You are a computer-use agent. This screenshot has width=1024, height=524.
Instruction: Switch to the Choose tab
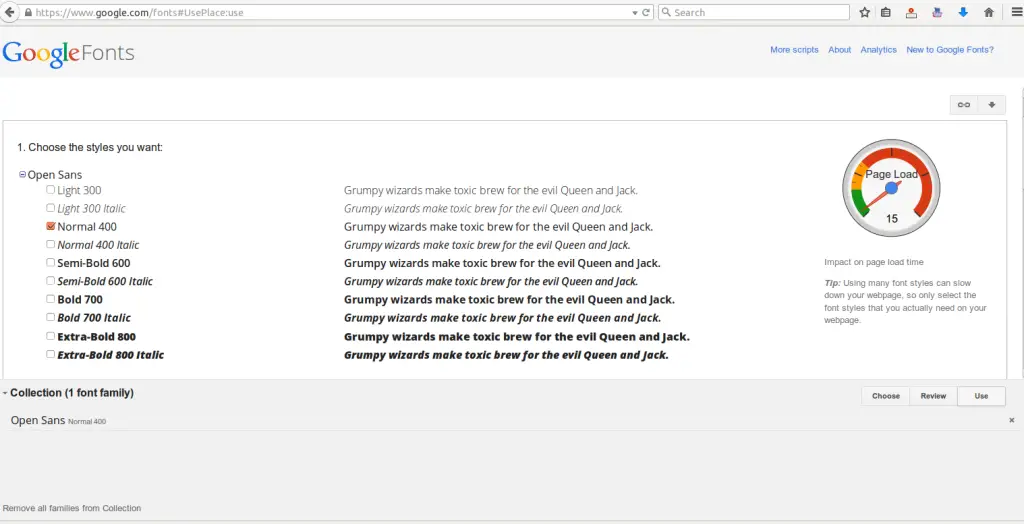886,396
